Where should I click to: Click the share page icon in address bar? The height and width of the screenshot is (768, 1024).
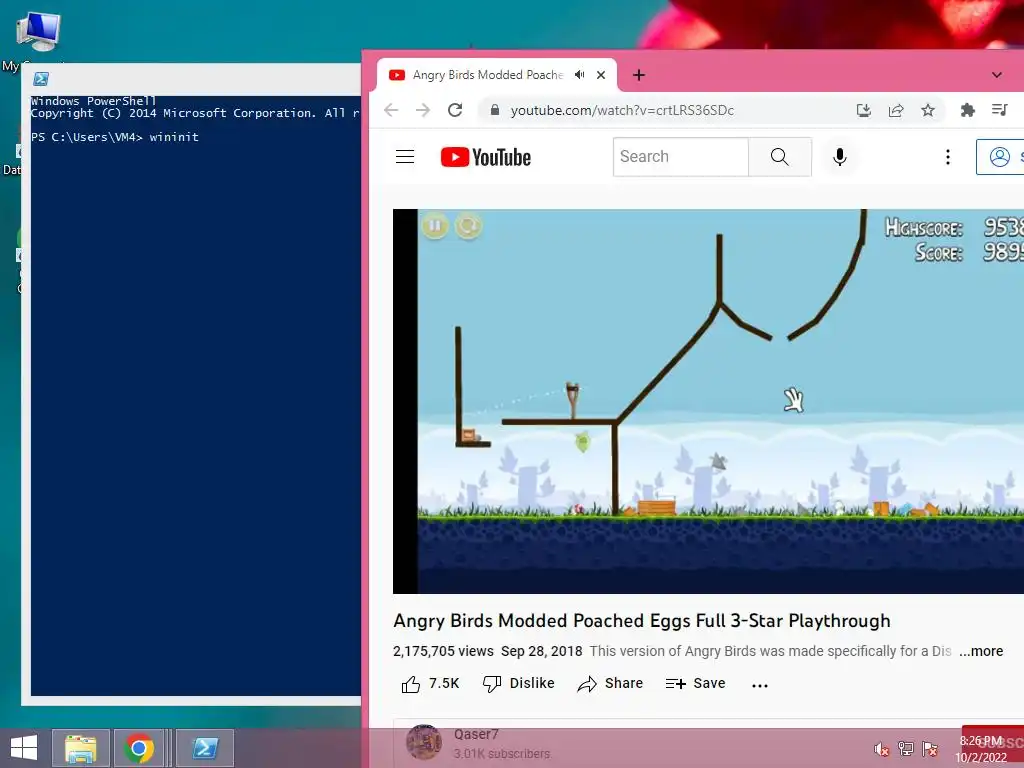click(896, 110)
